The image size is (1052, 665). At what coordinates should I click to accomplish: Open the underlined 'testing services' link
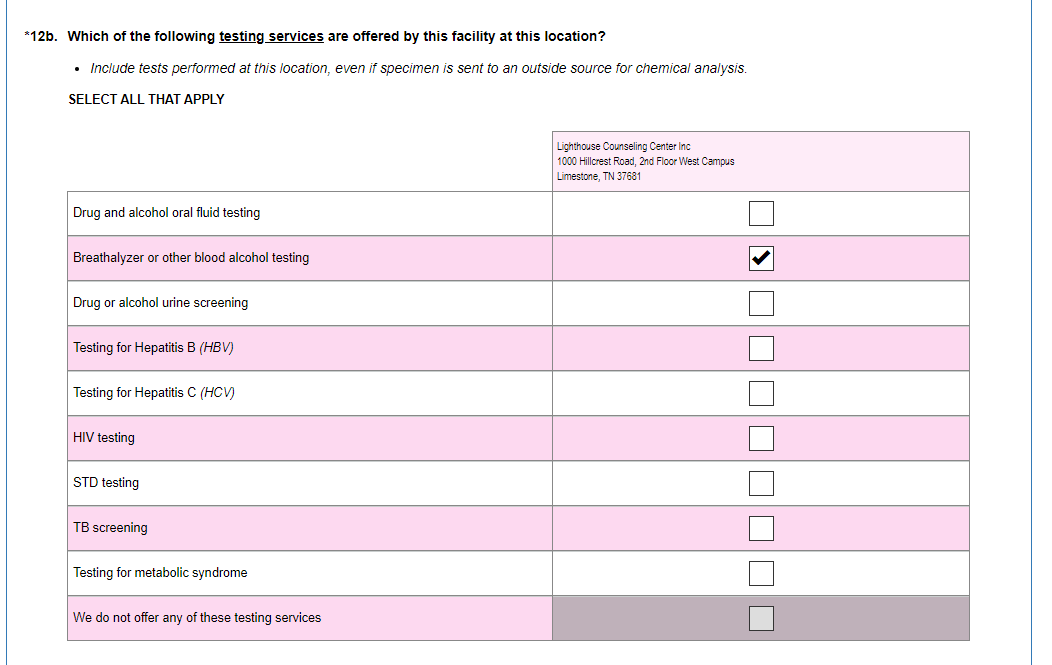tap(271, 37)
